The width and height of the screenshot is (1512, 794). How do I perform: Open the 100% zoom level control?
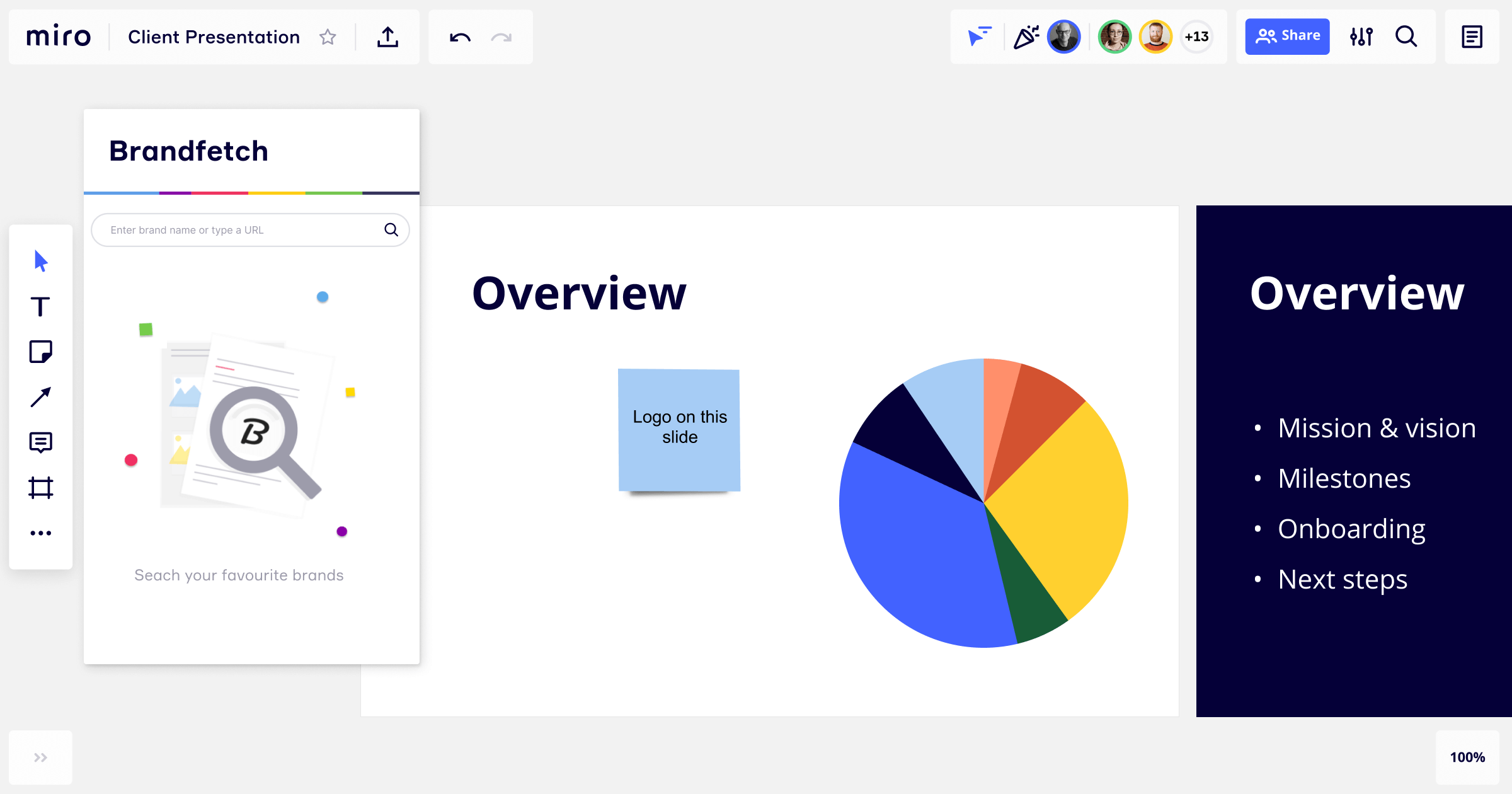point(1467,757)
